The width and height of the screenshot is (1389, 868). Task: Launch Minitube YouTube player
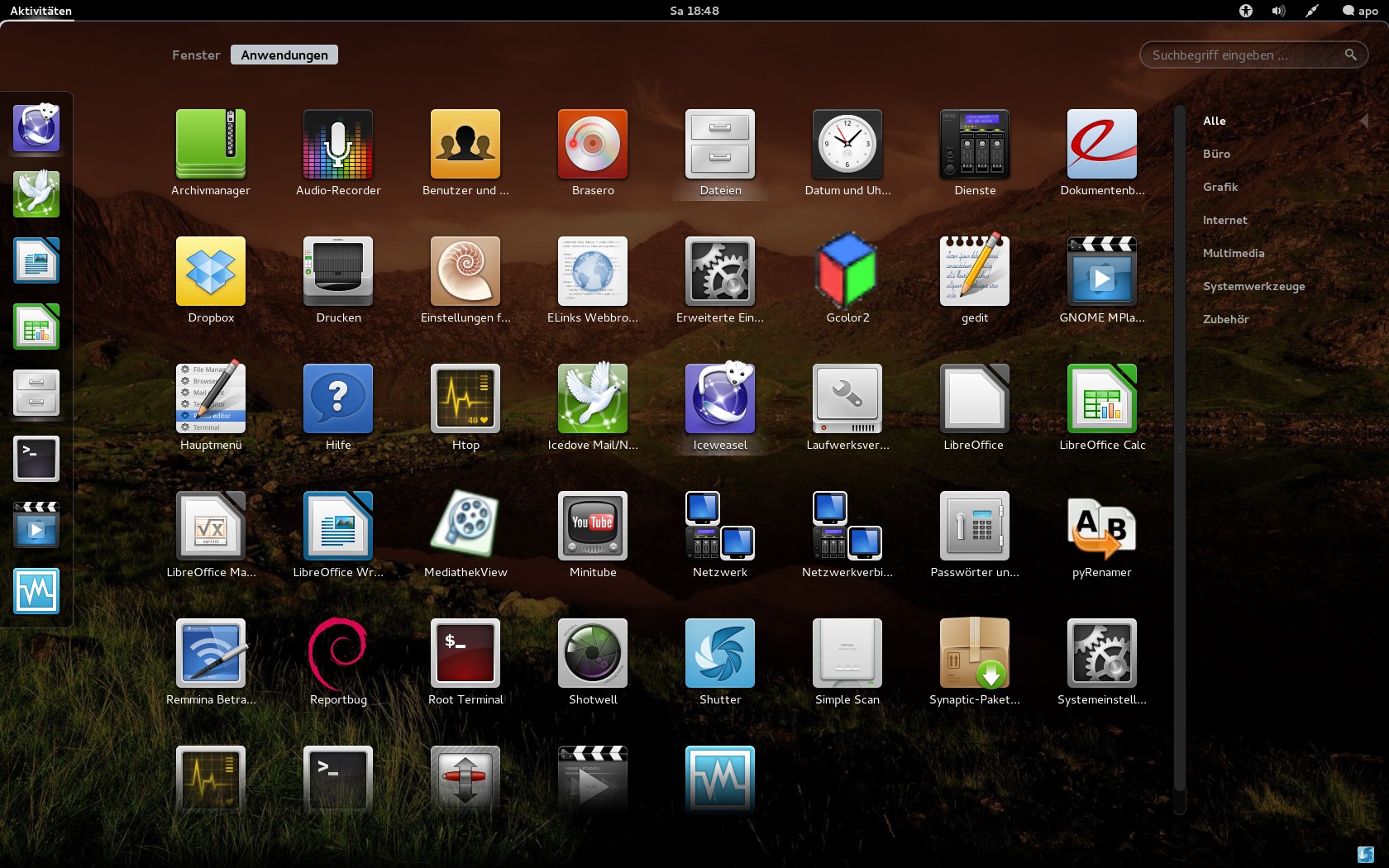(x=593, y=527)
